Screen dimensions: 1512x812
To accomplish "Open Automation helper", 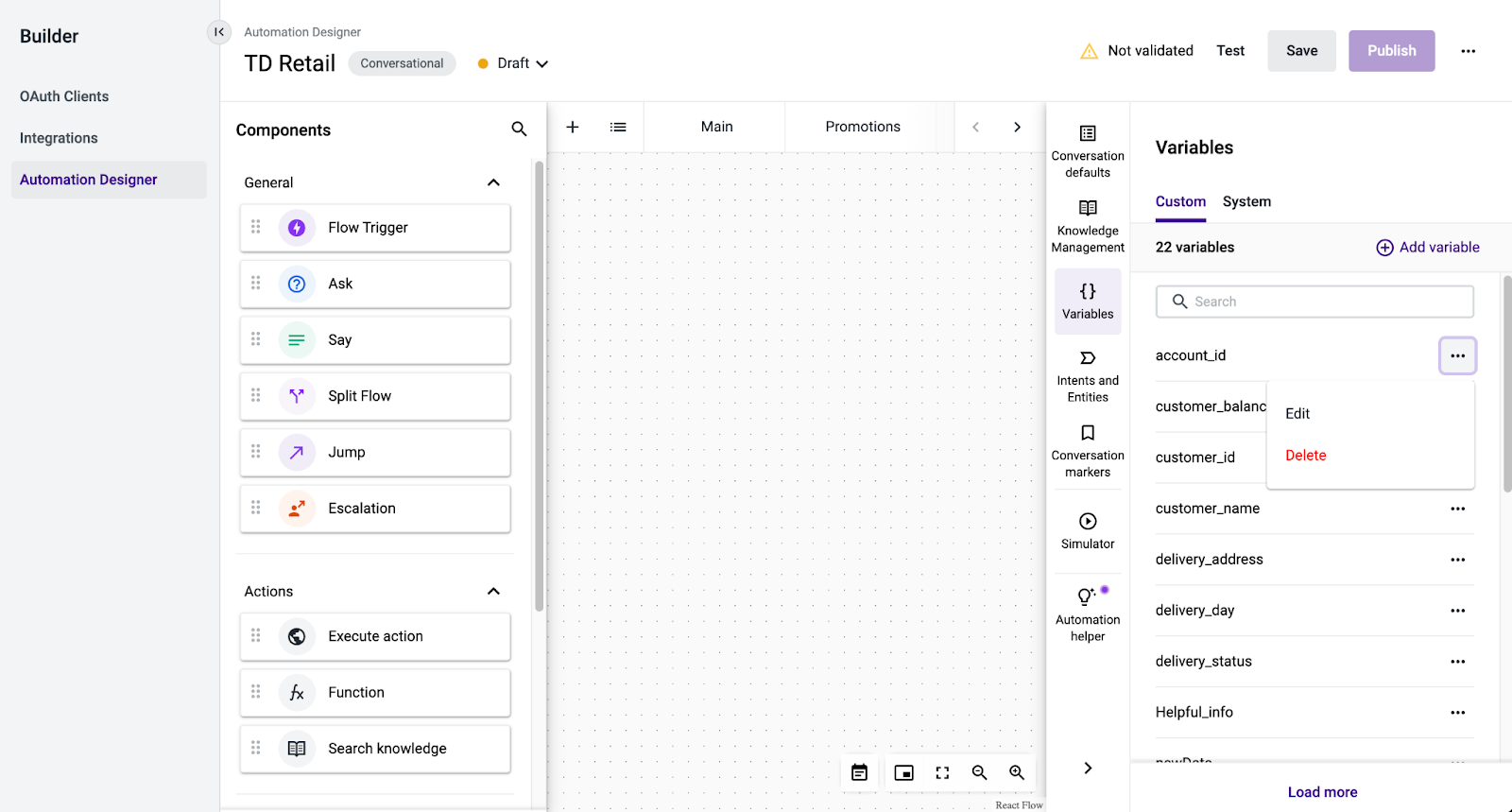I will pyautogui.click(x=1087, y=614).
